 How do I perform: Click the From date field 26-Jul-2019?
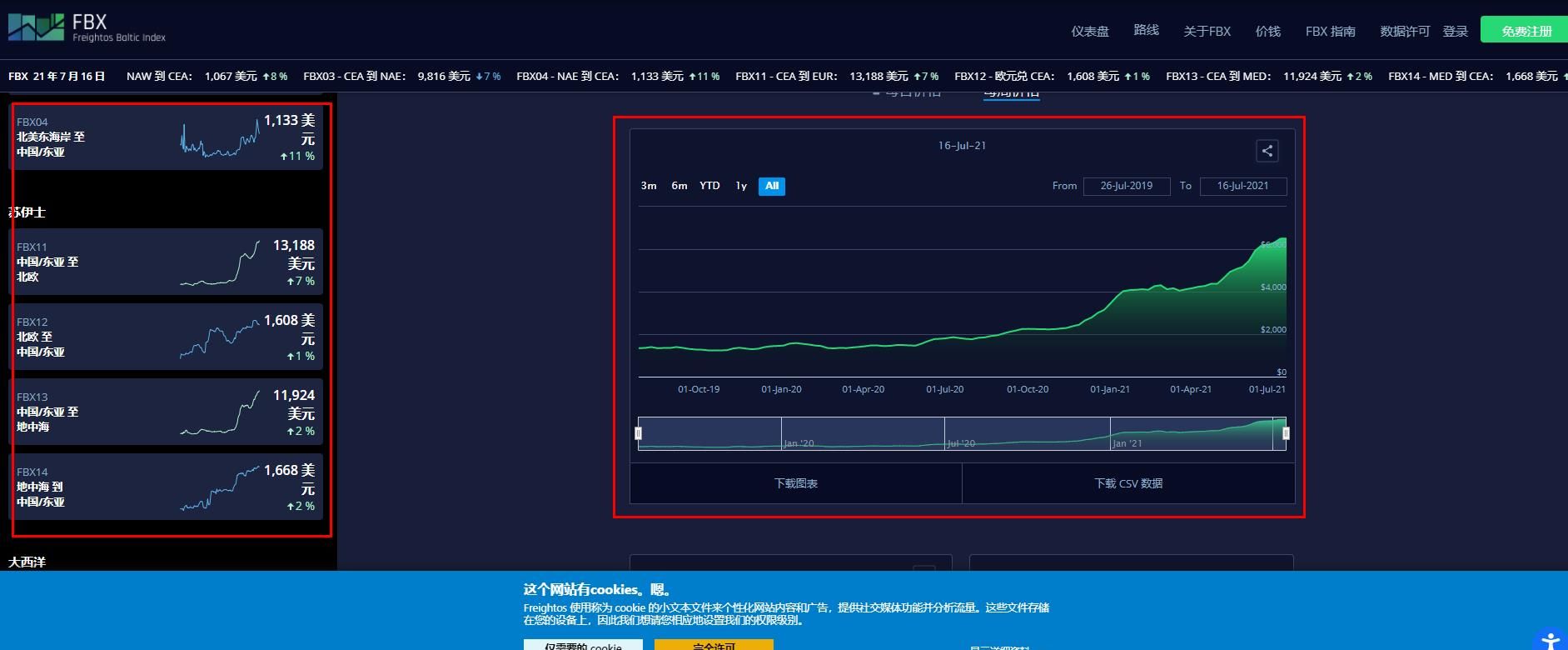coord(1127,186)
